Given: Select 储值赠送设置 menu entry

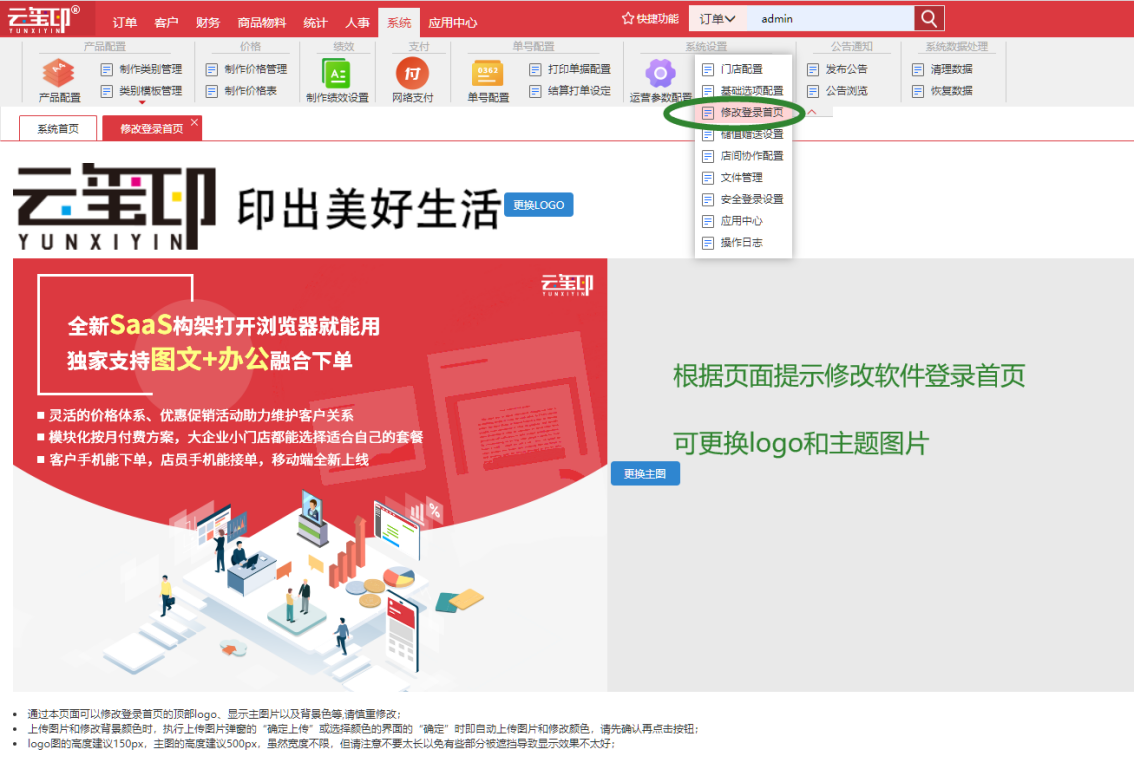Looking at the screenshot, I should tap(743, 134).
